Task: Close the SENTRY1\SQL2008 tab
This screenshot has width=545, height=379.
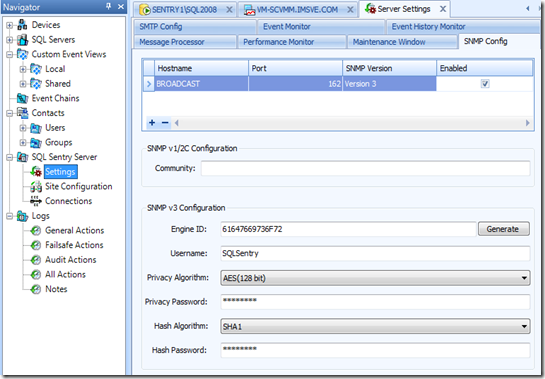Action: [229, 10]
